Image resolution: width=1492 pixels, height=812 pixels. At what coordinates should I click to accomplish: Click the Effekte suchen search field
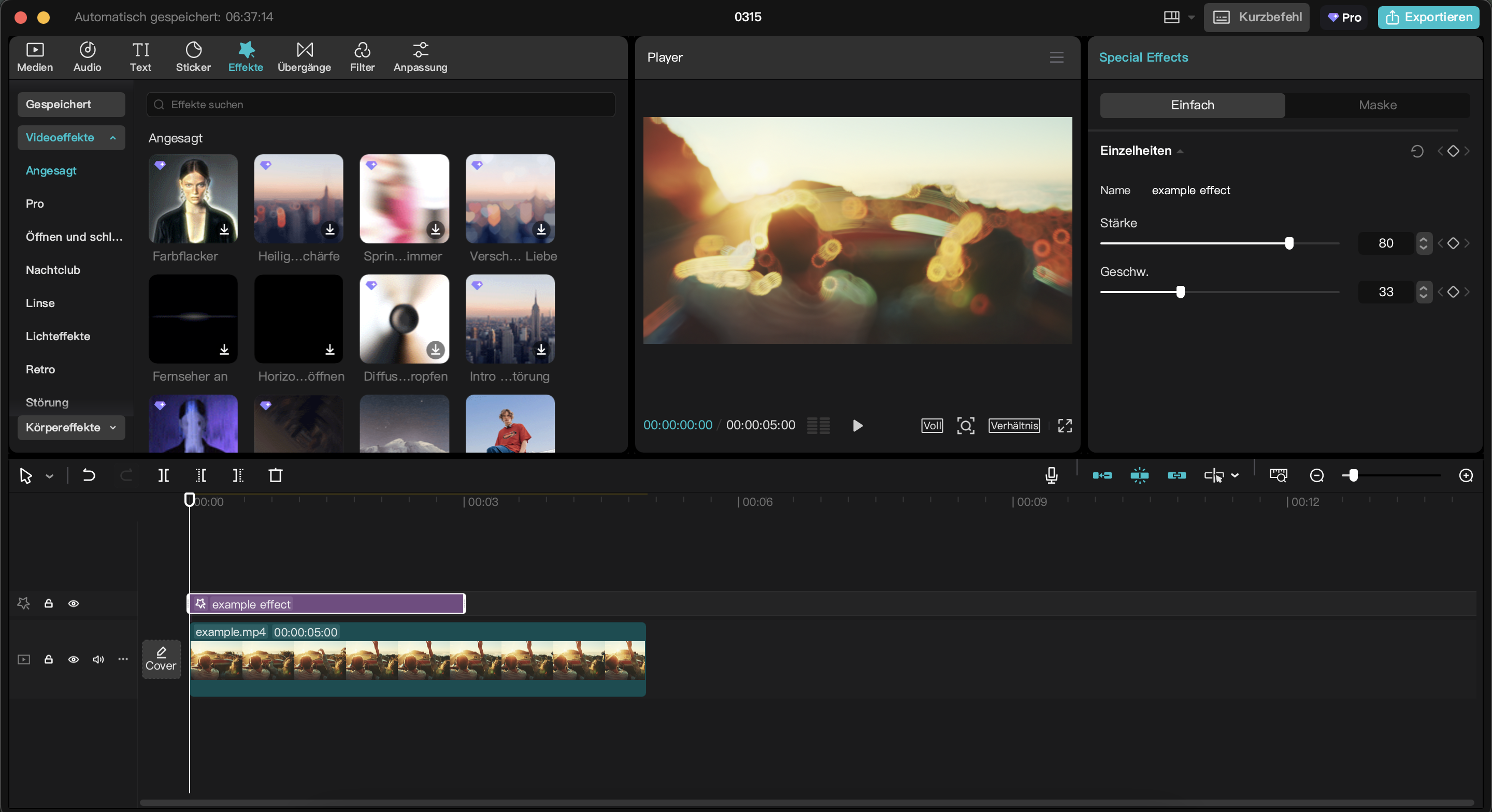tap(381, 105)
